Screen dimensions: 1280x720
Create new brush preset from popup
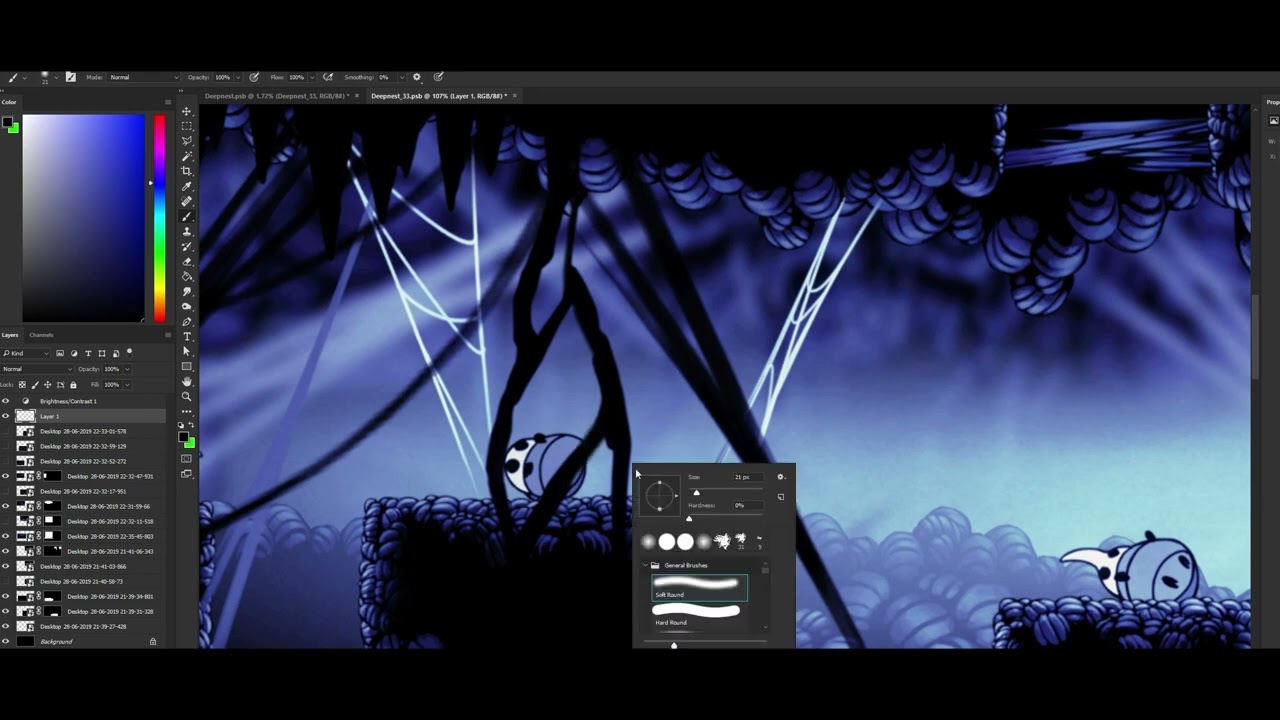[x=781, y=496]
